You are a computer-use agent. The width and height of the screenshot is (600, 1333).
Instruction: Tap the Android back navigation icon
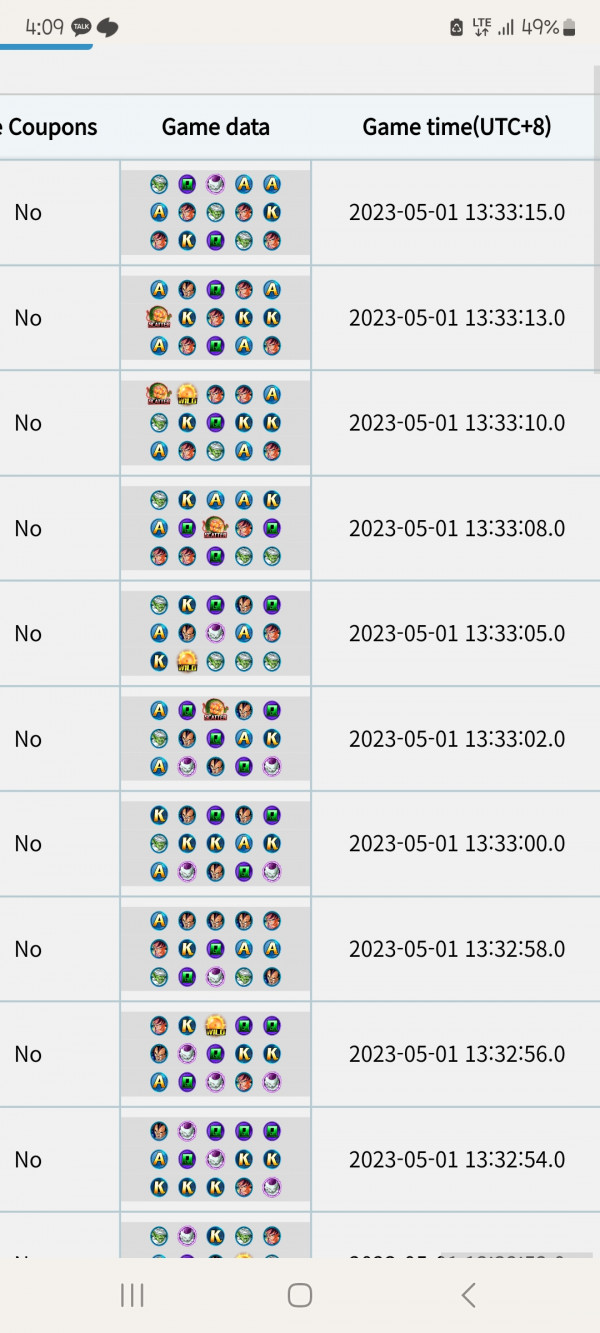coord(468,1295)
